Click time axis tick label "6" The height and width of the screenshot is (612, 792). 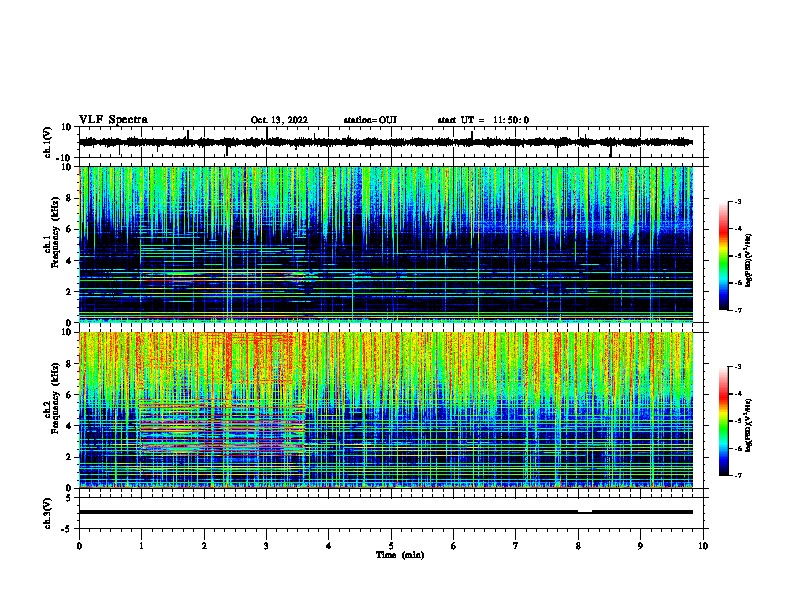(454, 546)
